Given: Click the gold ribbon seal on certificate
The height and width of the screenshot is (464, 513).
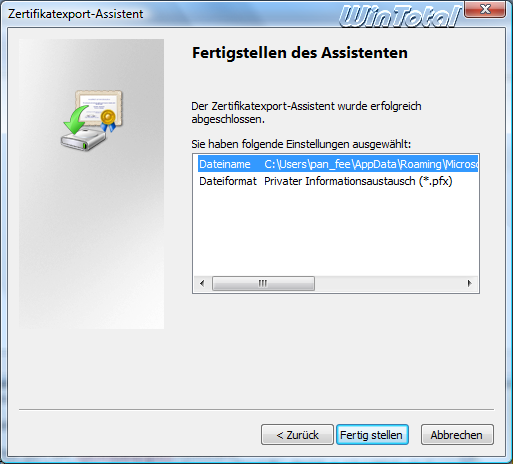Looking at the screenshot, I should coord(108,121).
